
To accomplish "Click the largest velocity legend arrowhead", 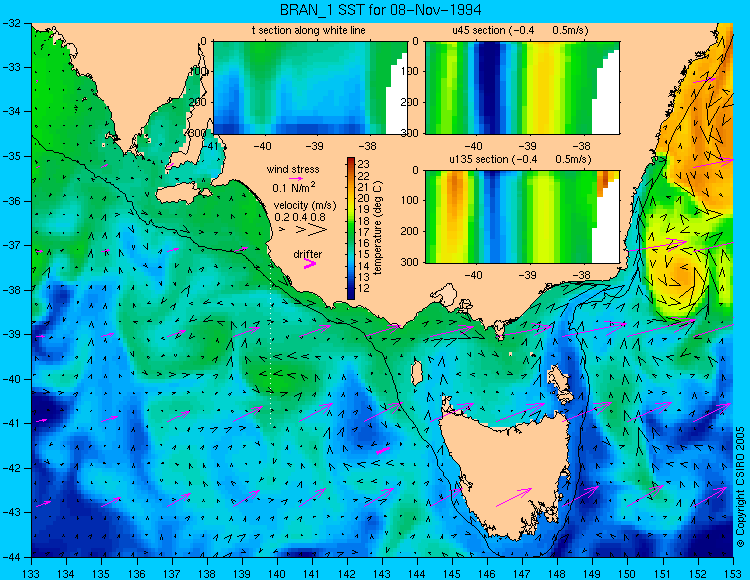I will pyautogui.click(x=317, y=230).
